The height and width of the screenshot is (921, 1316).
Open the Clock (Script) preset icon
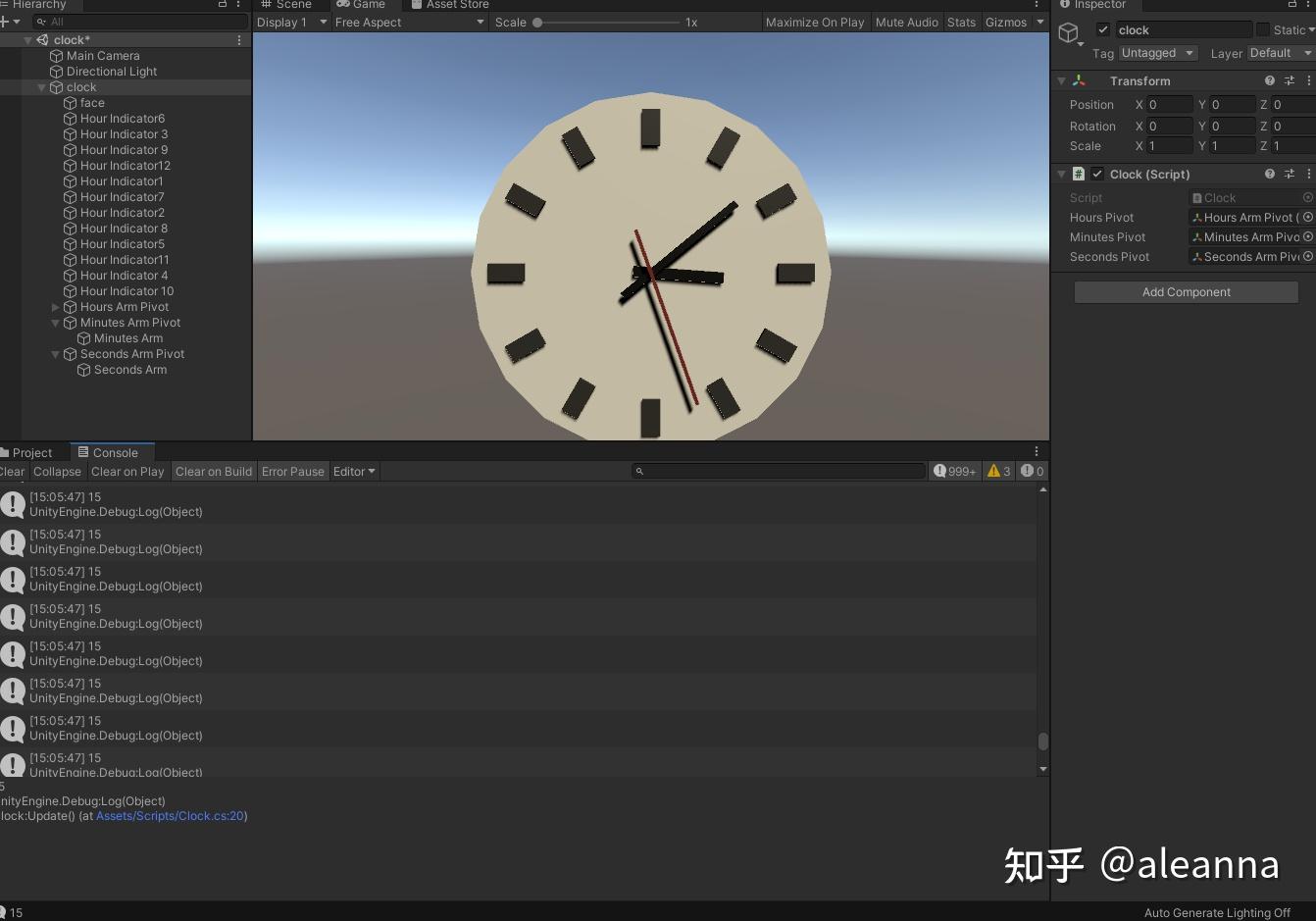(1290, 174)
